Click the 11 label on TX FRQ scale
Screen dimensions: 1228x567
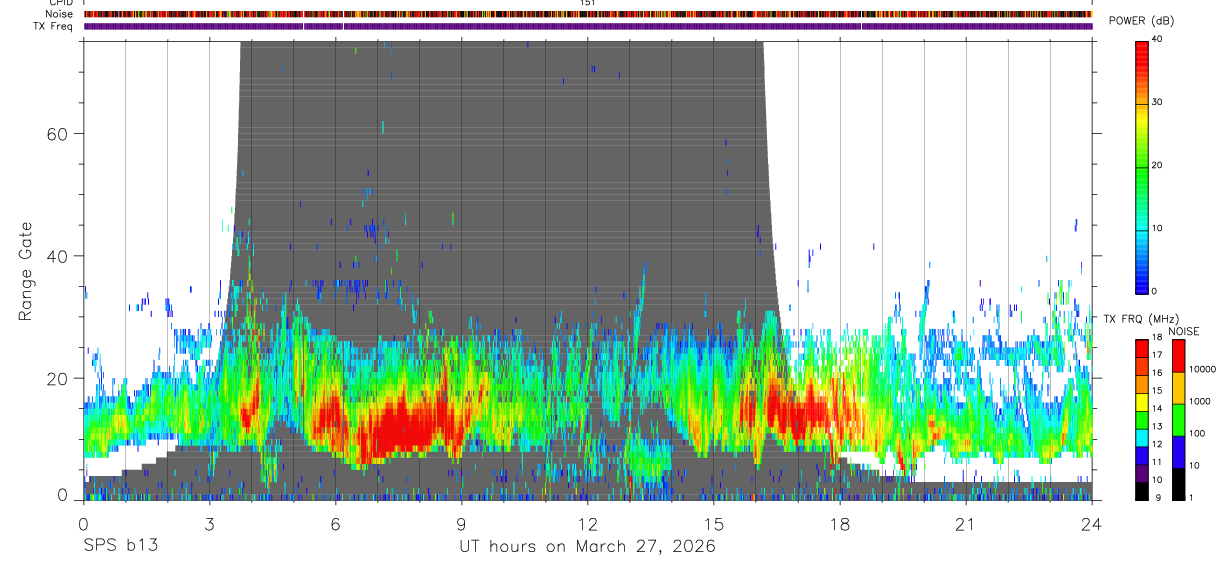click(x=1158, y=462)
